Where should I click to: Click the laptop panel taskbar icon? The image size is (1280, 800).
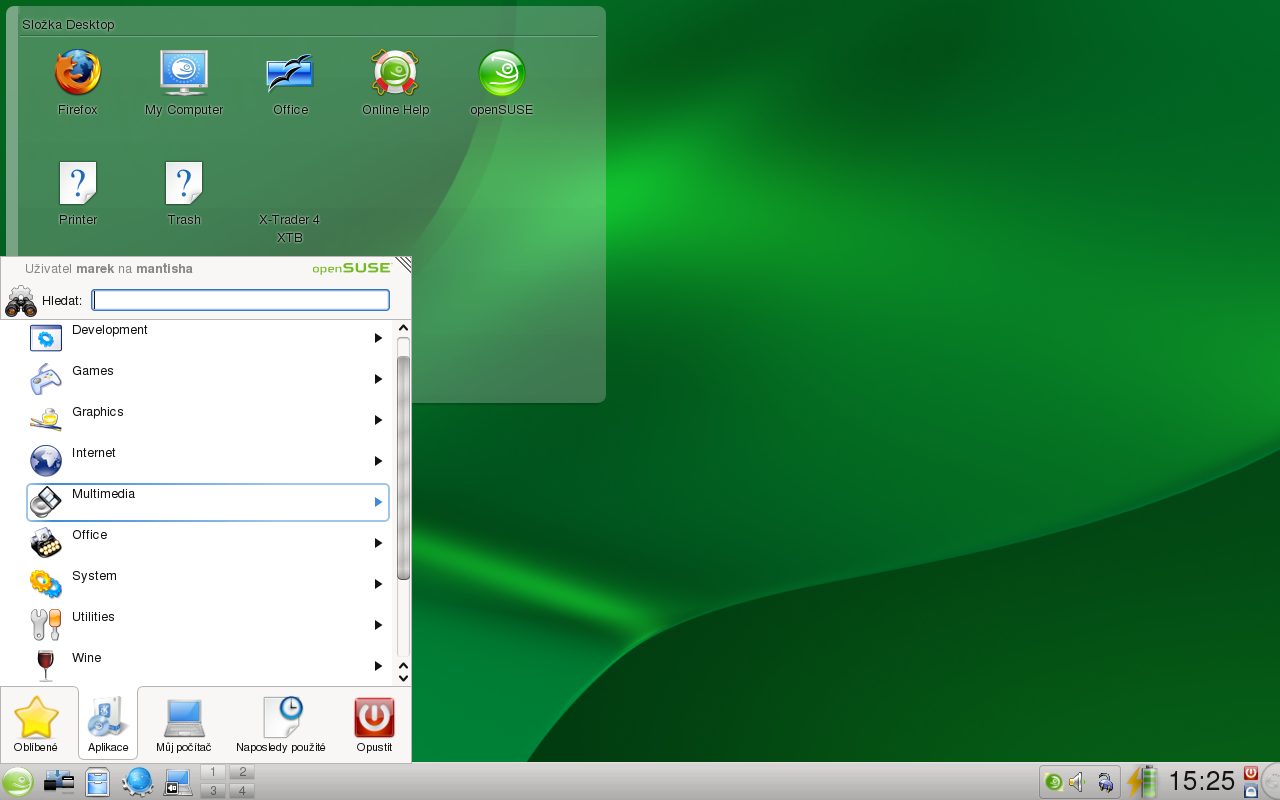(178, 782)
